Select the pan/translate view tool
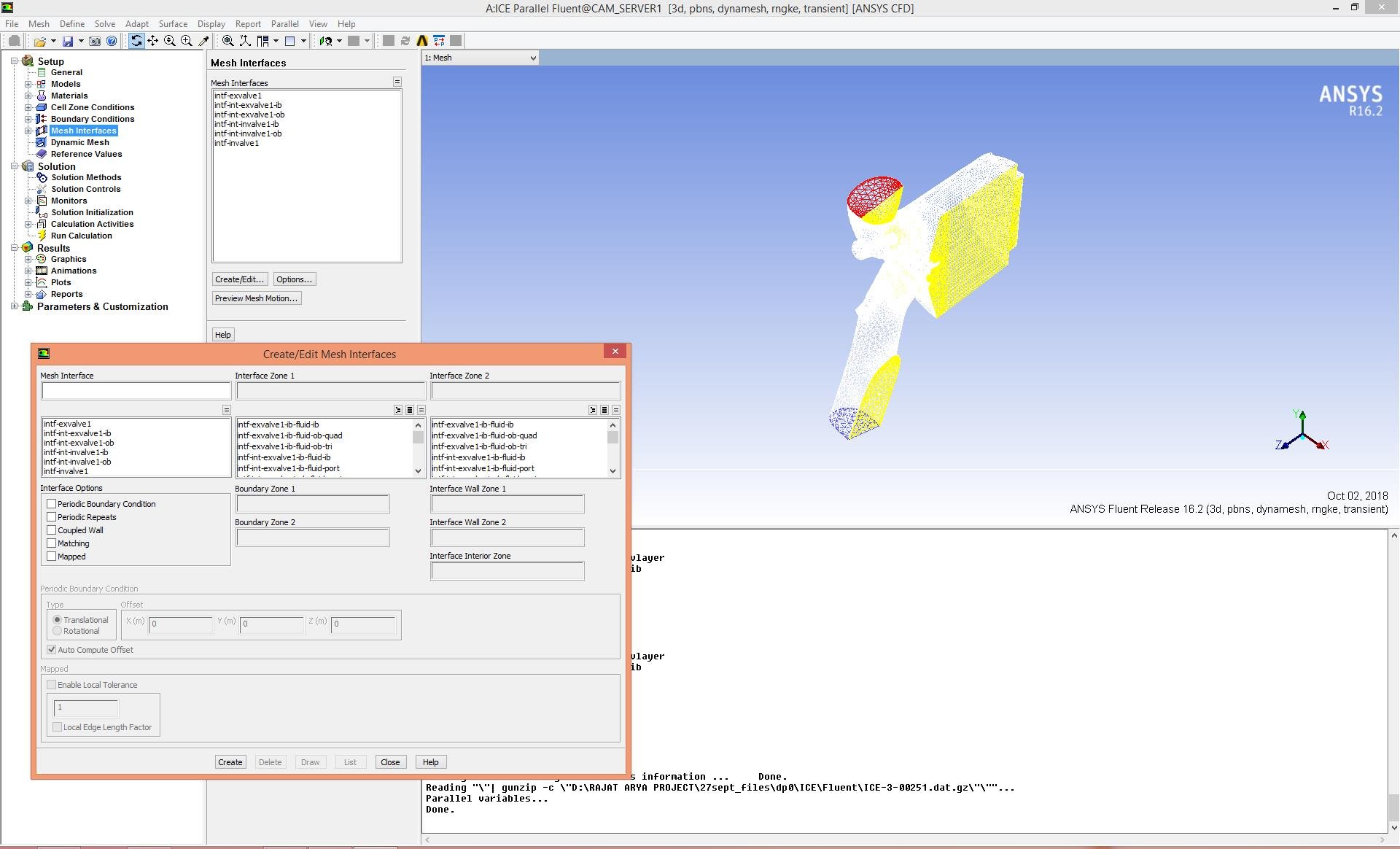This screenshot has height=849, width=1400. click(153, 42)
